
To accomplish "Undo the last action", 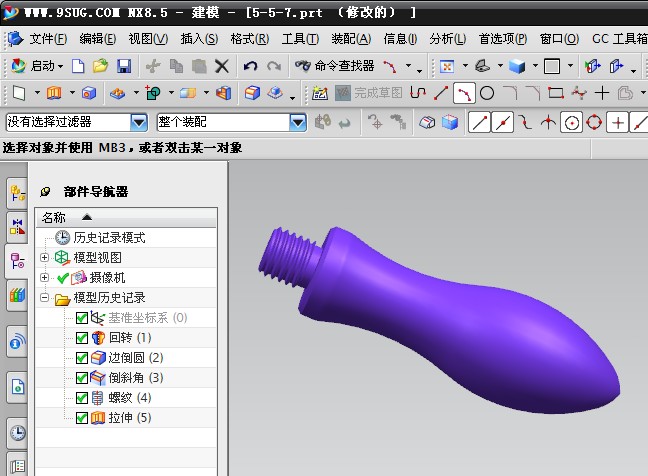I will point(250,66).
